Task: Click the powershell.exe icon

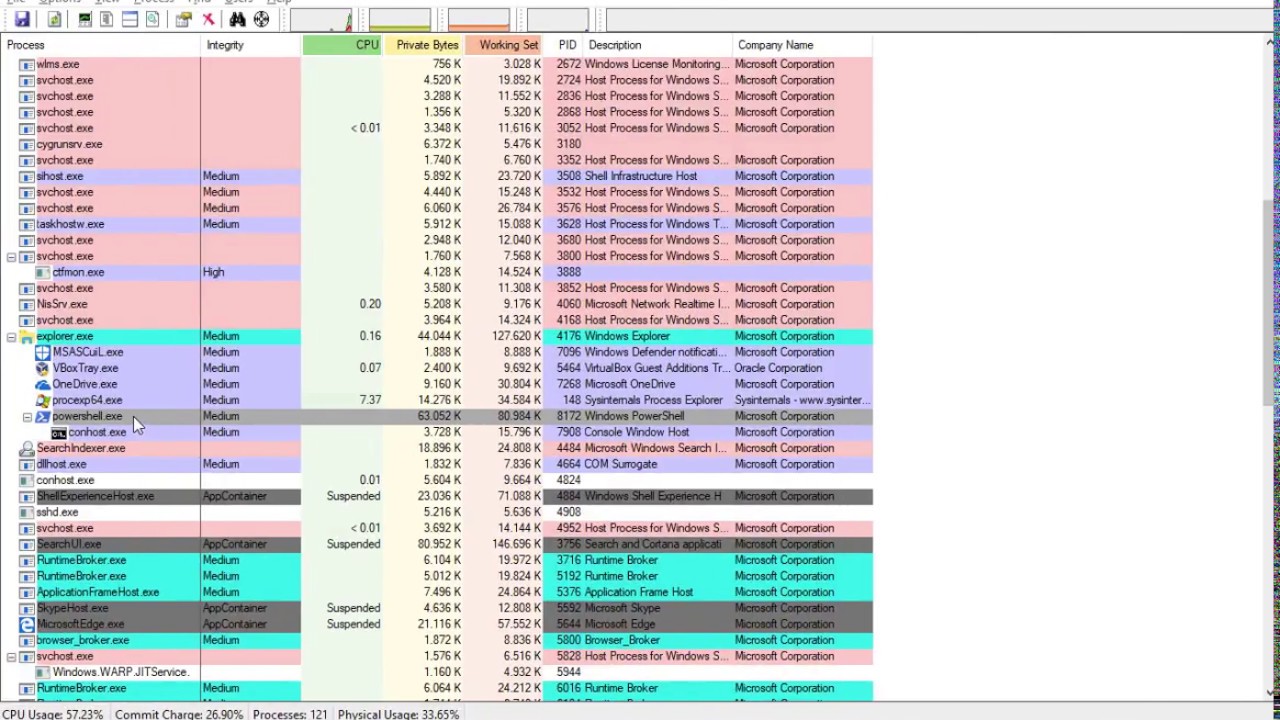Action: pos(43,416)
